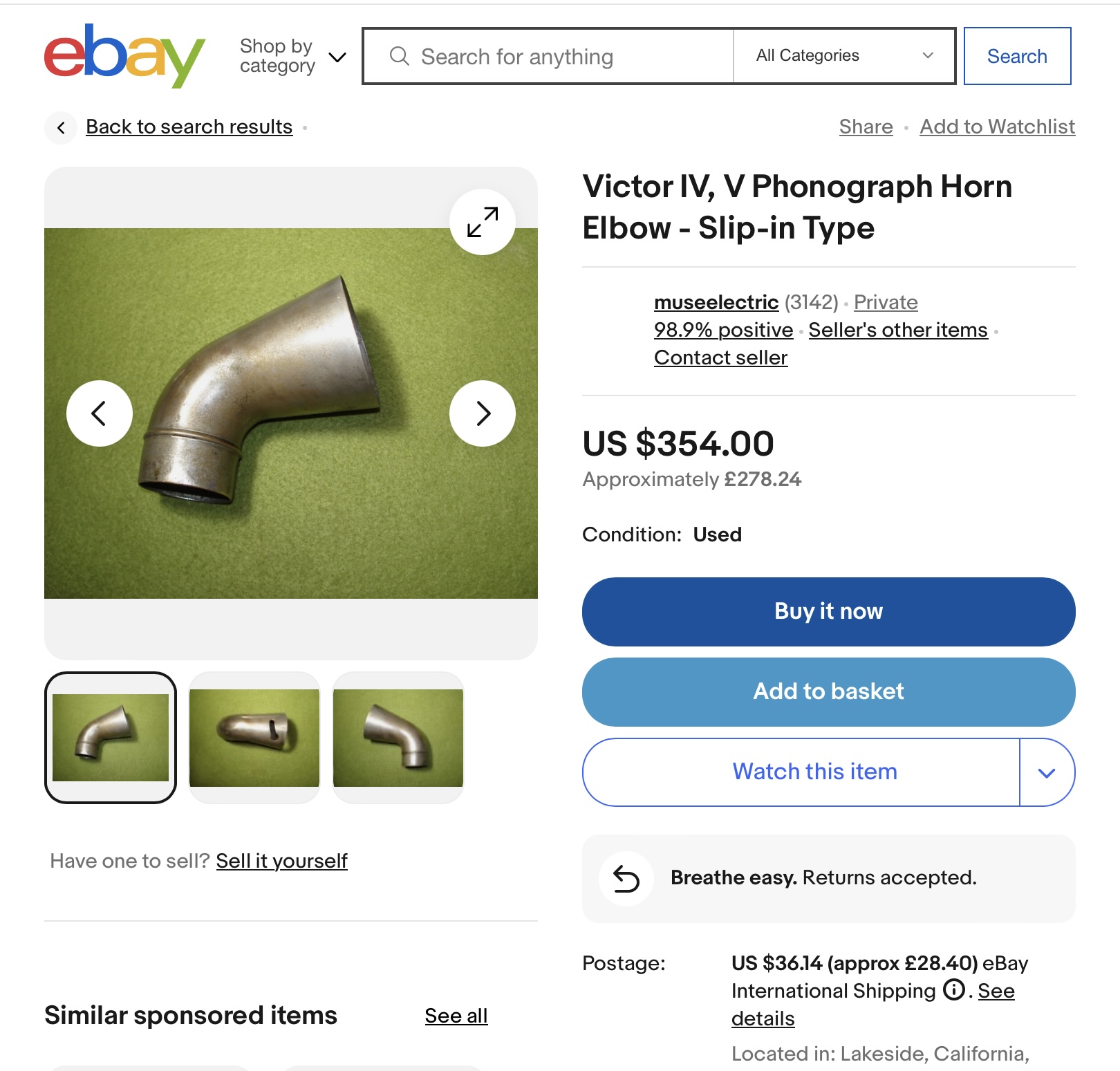Click the Watch this item button
The height and width of the screenshot is (1071, 1120).
pos(814,772)
